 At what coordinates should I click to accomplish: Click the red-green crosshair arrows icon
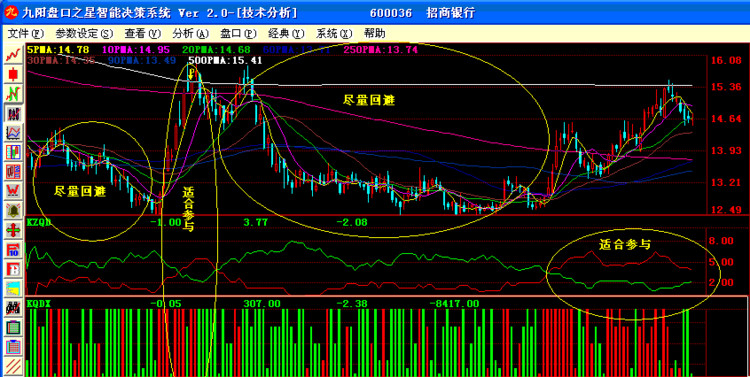pos(13,230)
